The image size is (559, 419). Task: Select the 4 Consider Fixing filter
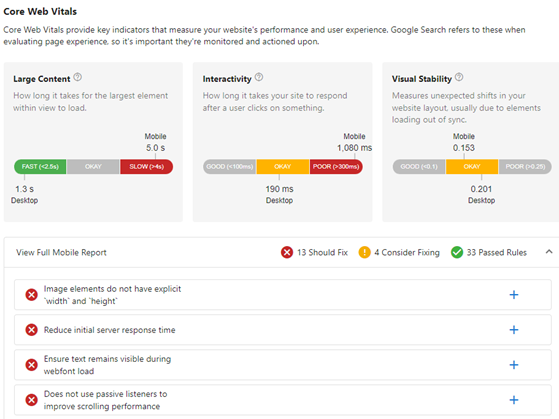coord(407,252)
